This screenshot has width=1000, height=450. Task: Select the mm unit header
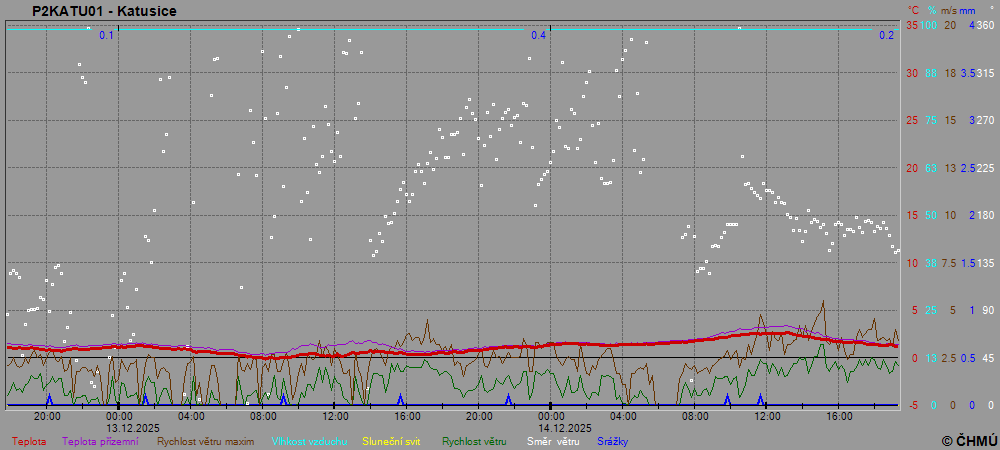coord(968,10)
